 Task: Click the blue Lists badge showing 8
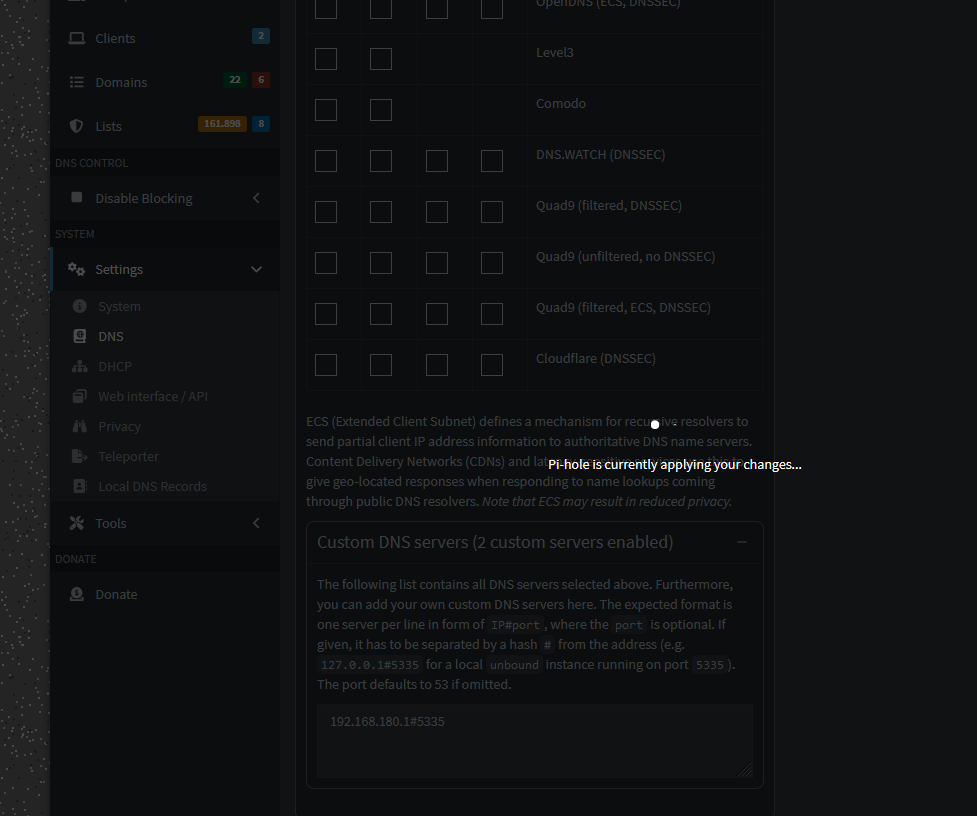[x=261, y=123]
